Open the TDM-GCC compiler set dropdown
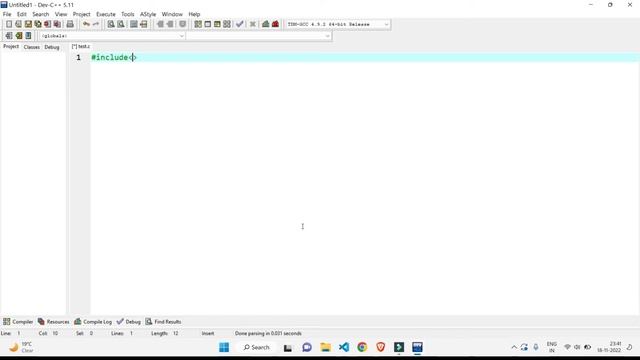The image size is (640, 360). pyautogui.click(x=386, y=24)
